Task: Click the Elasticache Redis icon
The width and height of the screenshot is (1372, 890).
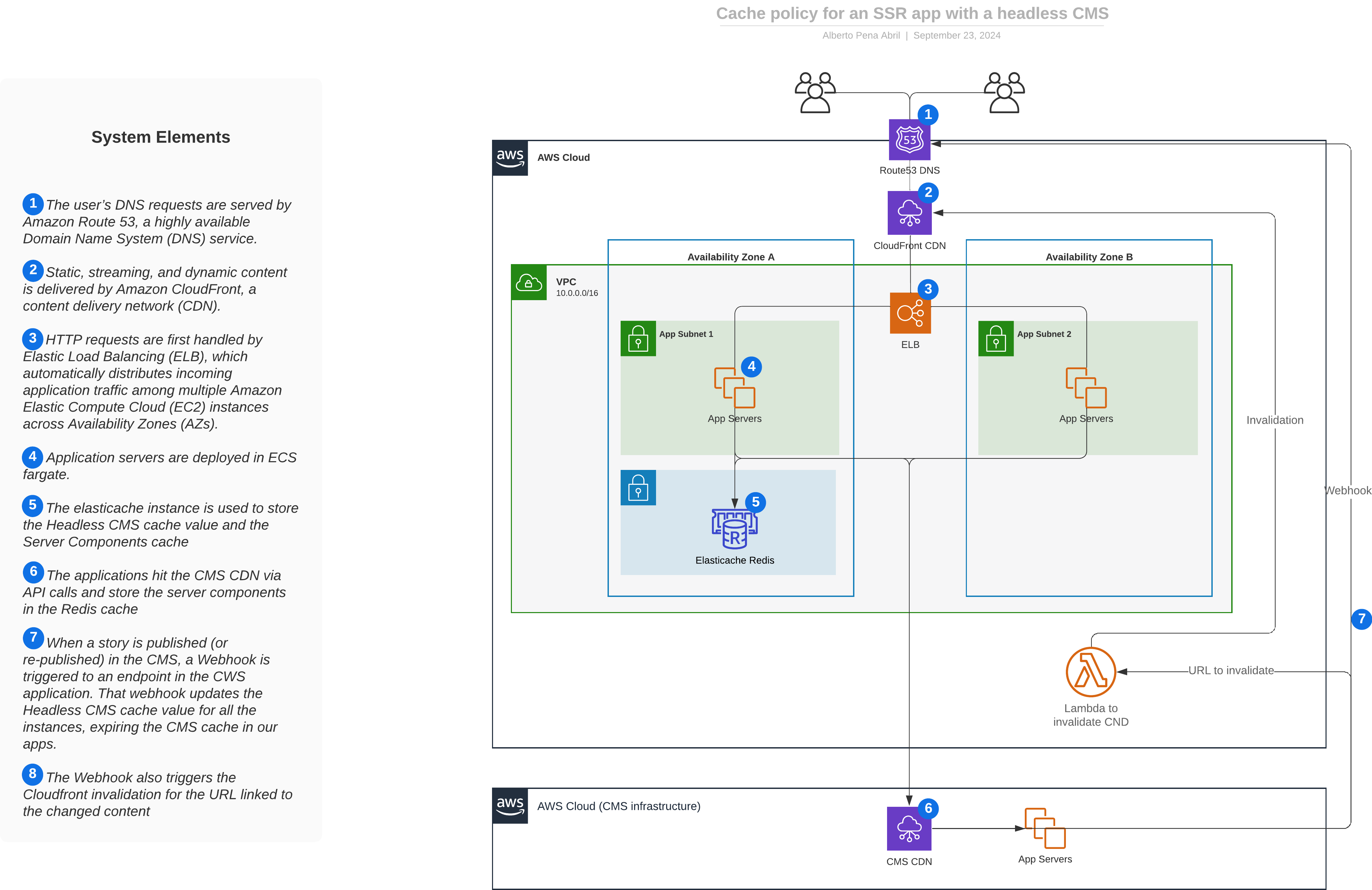Action: [x=734, y=528]
